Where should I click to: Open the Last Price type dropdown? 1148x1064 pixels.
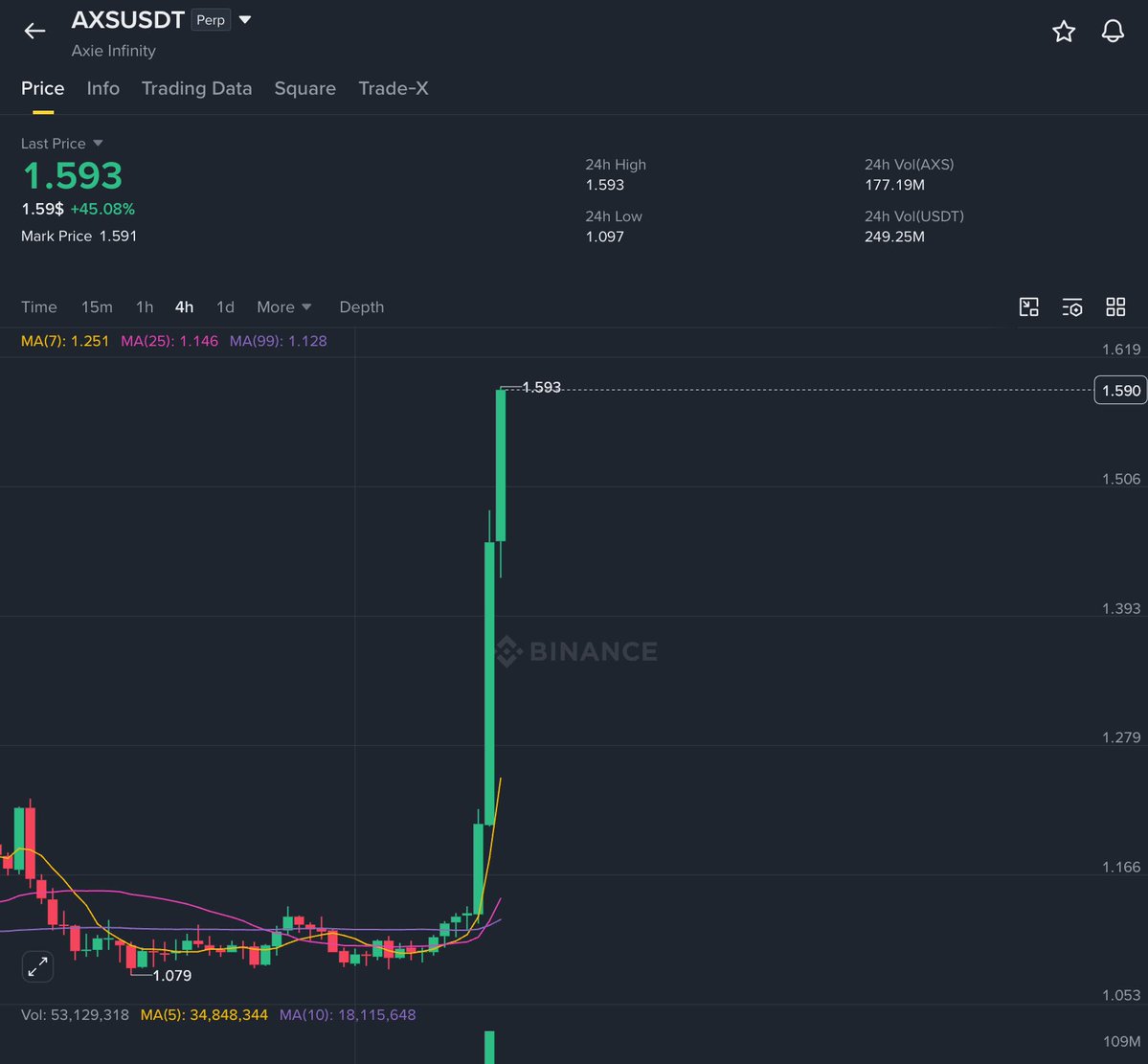pos(98,143)
